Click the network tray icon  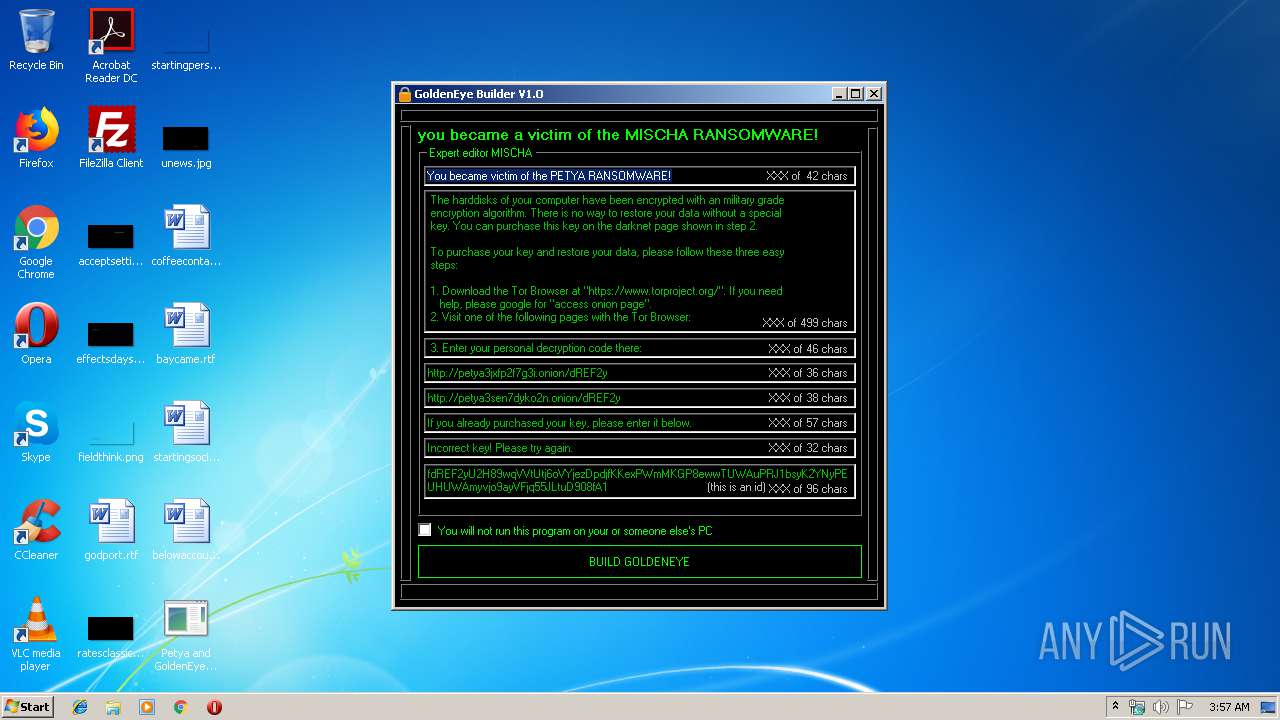[x=1137, y=707]
